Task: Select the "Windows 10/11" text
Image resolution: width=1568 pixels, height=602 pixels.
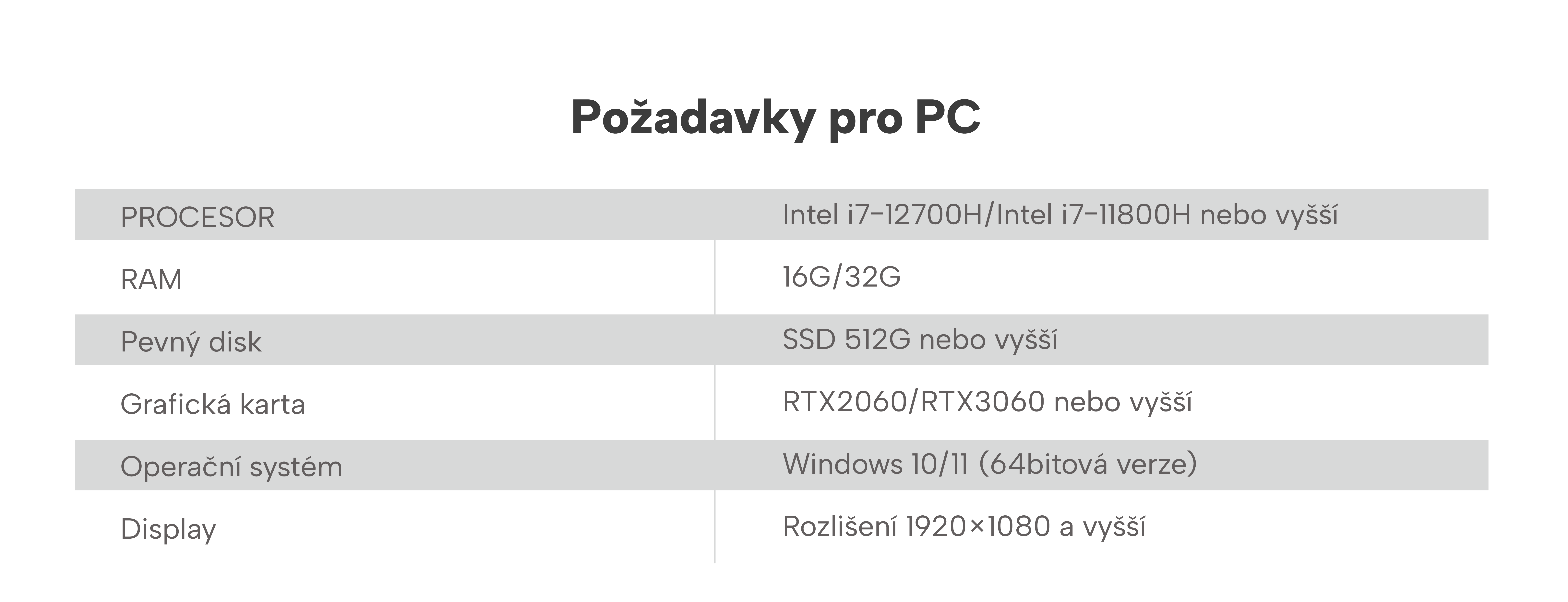Action: pos(875,464)
